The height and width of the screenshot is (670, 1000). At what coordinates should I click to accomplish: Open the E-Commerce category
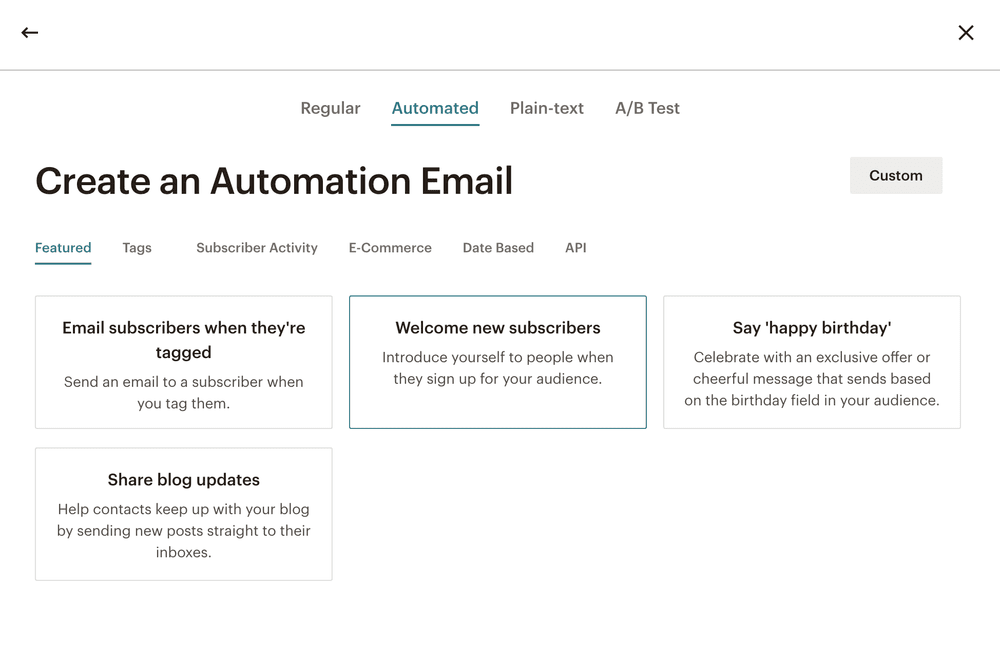(389, 247)
